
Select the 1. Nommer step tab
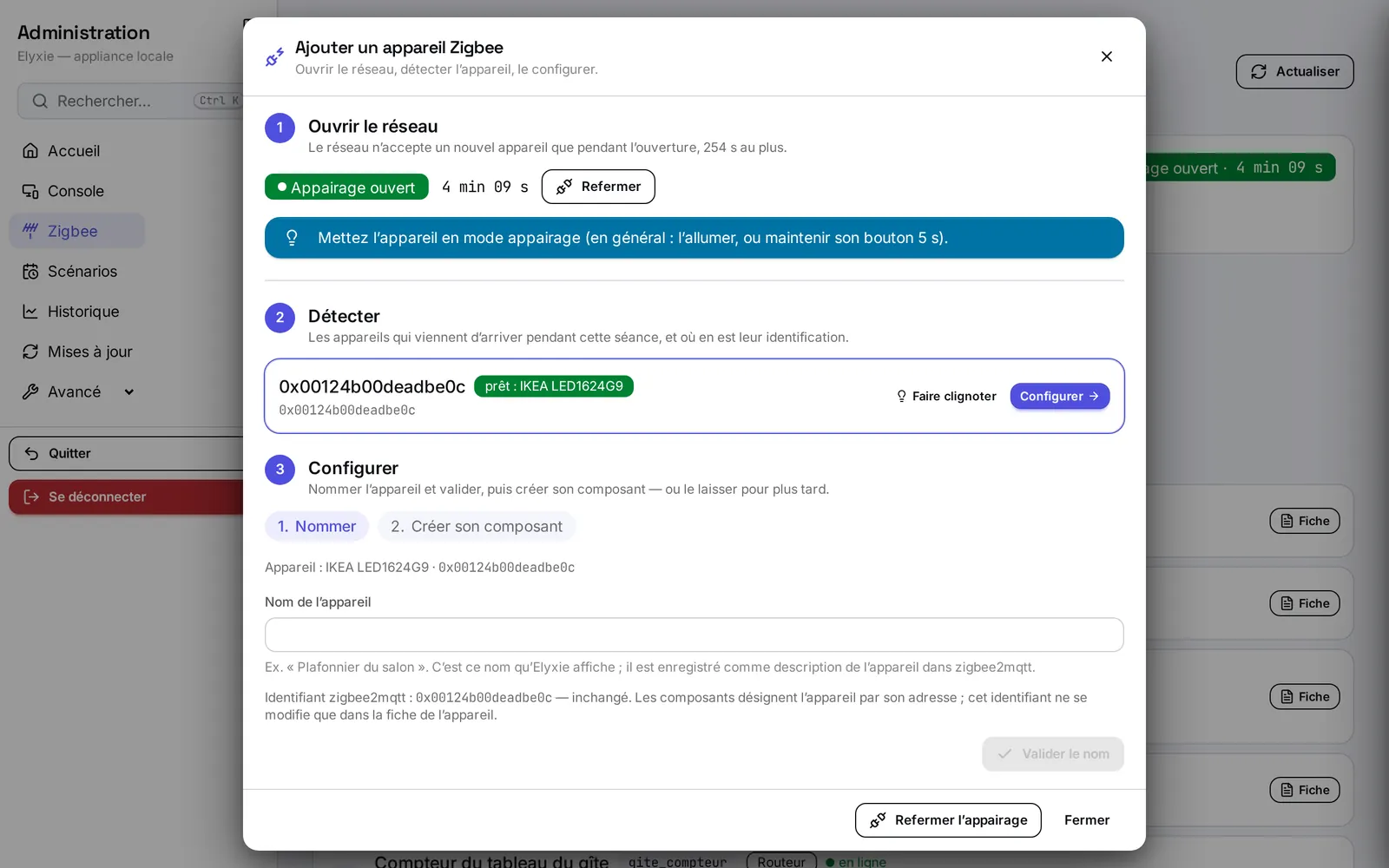pos(317,526)
